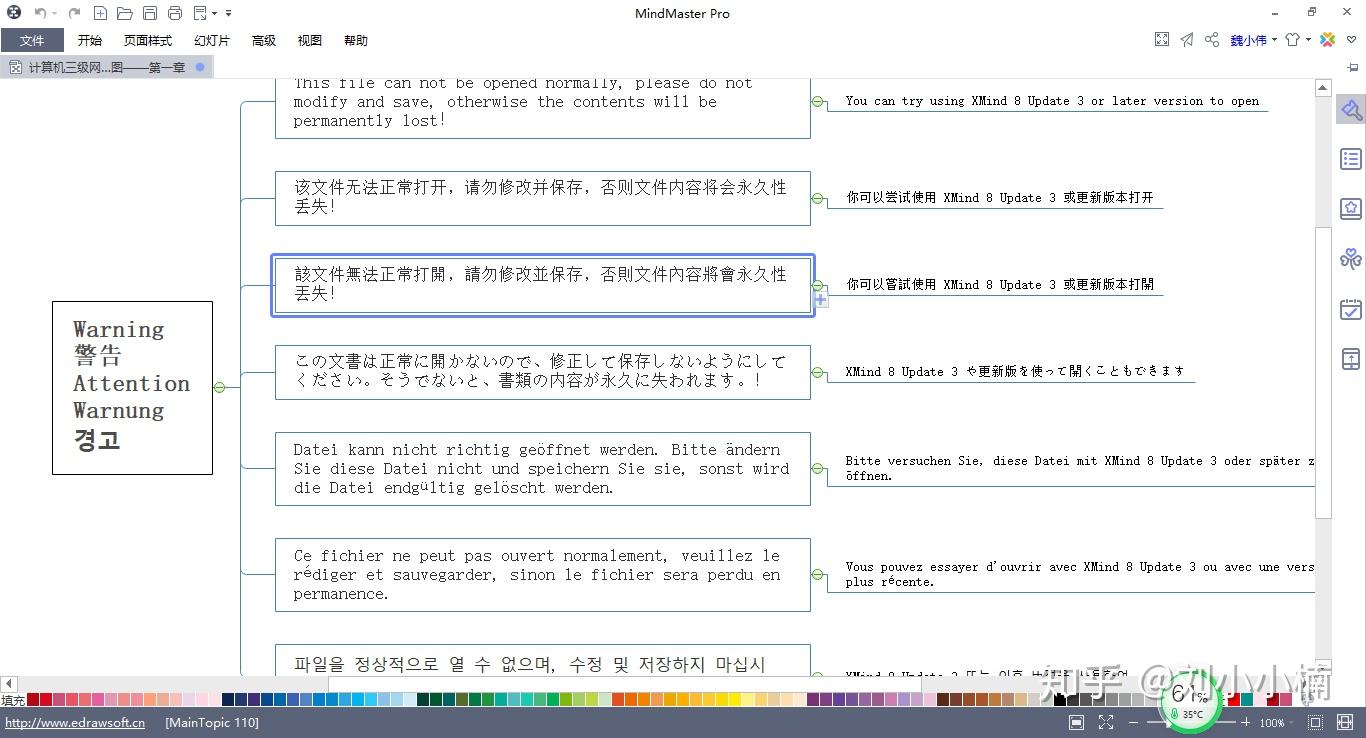Open the outline panel icon on right sidebar
1366x738 pixels.
click(x=1351, y=158)
